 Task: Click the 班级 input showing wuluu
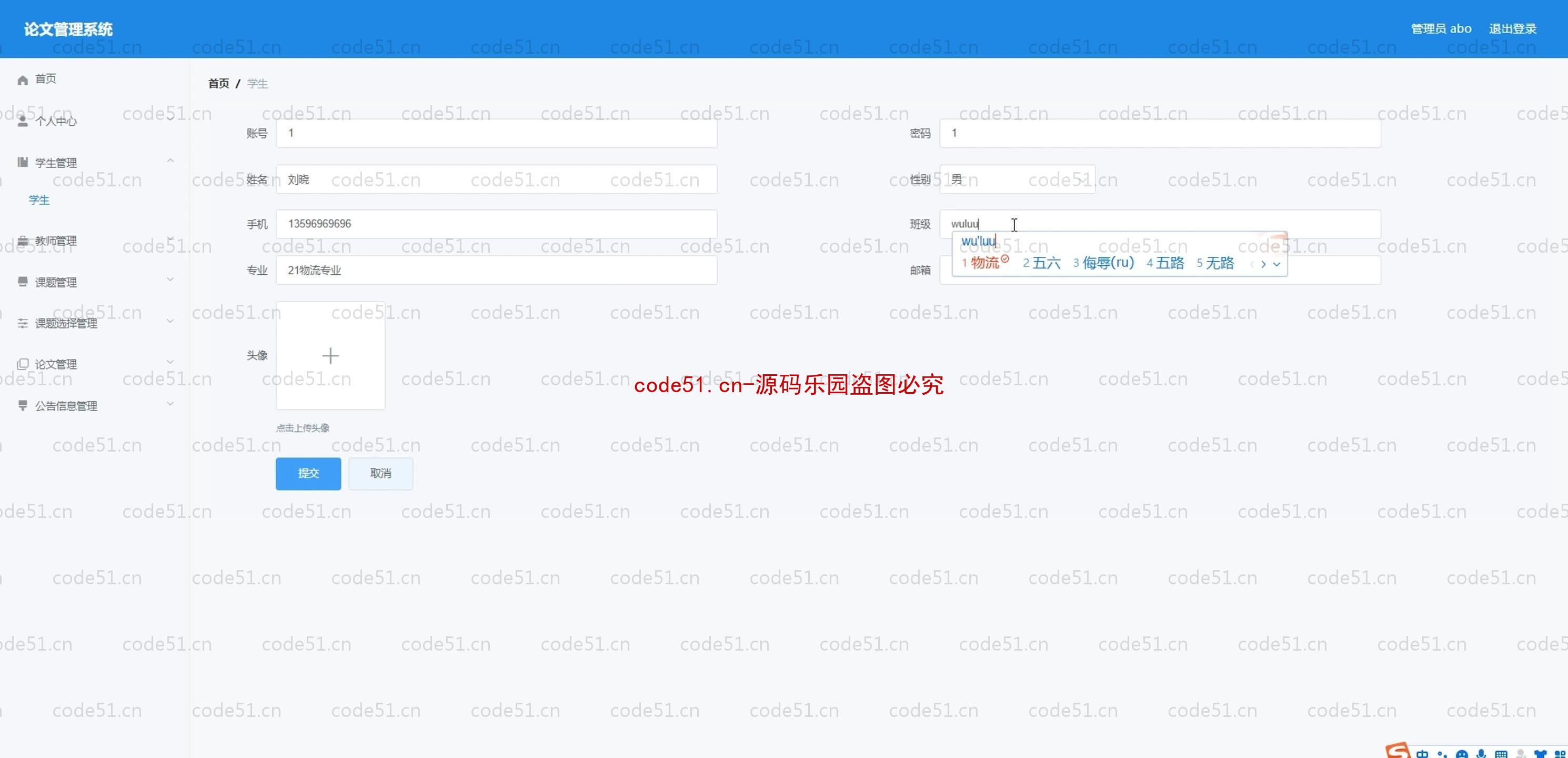point(1160,224)
